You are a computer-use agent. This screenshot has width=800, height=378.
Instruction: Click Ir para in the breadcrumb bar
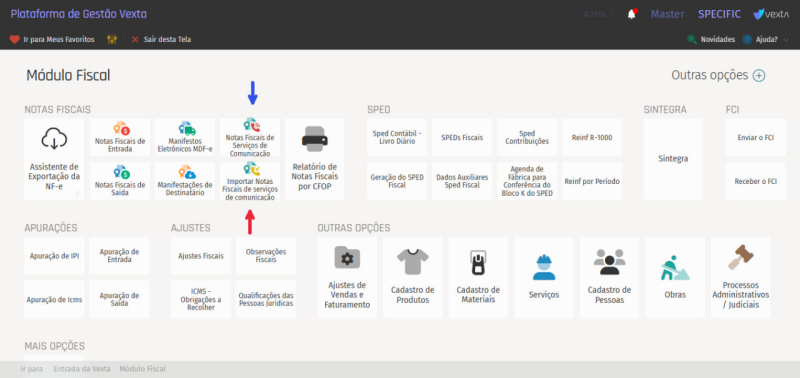point(32,369)
